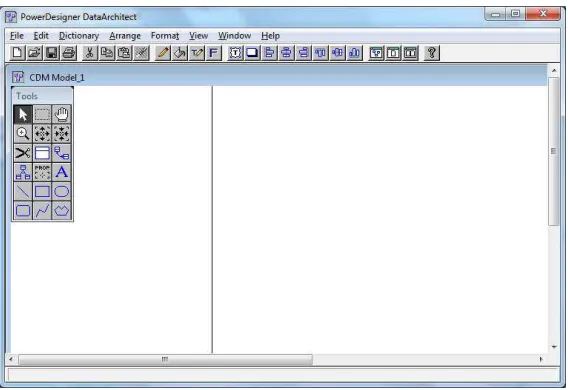This screenshot has width=568, height=390.
Task: Click the middle window-style icon before Help
Action: click(x=393, y=53)
